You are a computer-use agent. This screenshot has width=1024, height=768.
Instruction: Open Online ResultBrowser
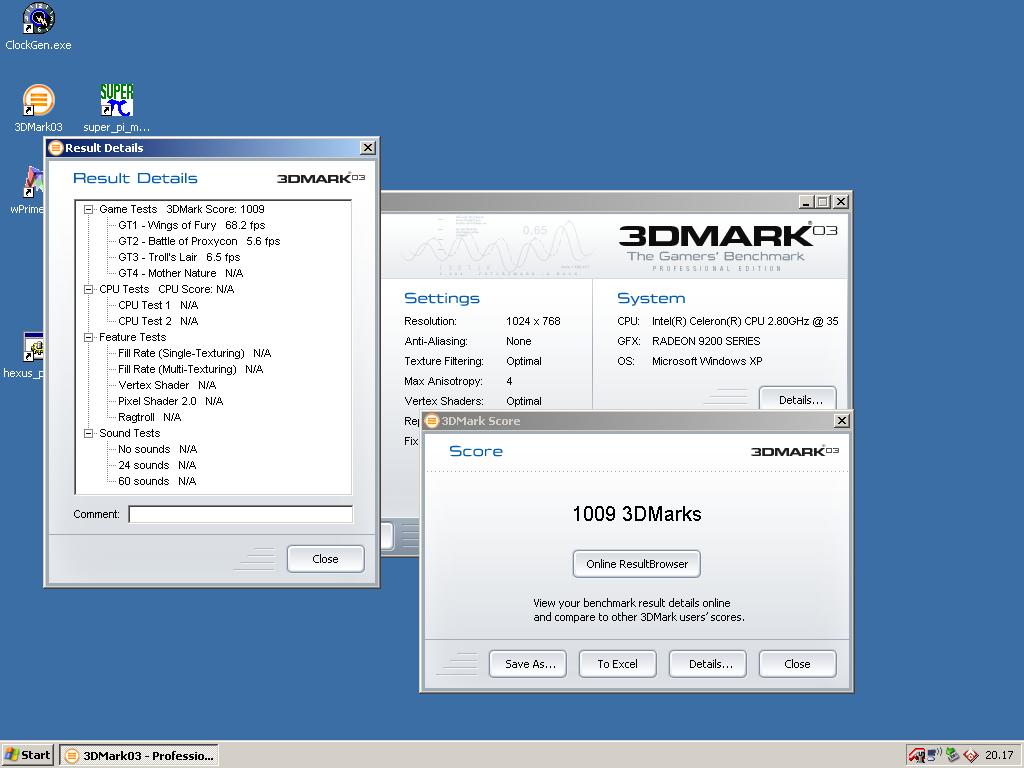(x=637, y=564)
